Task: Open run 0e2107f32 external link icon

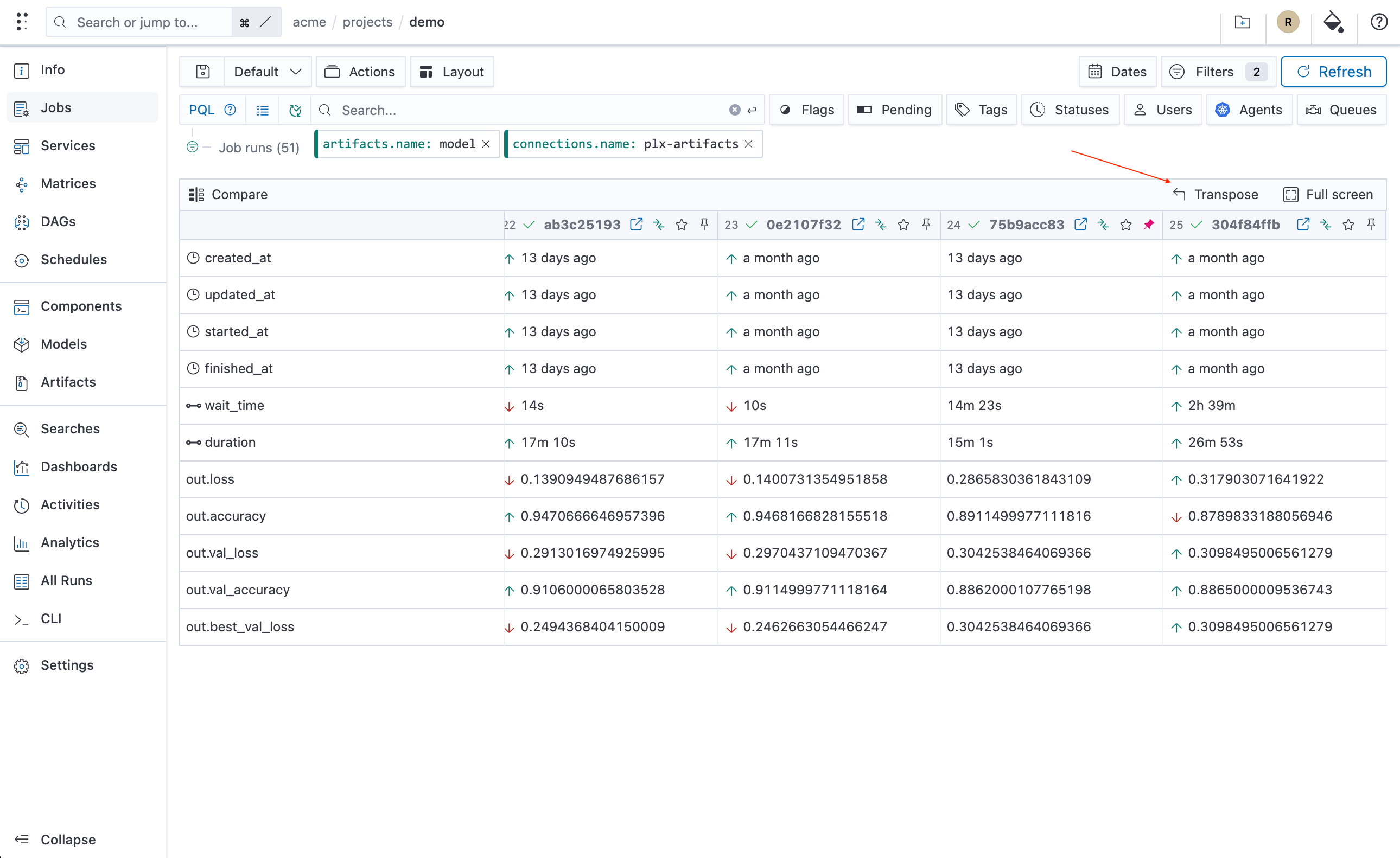Action: 858,225
